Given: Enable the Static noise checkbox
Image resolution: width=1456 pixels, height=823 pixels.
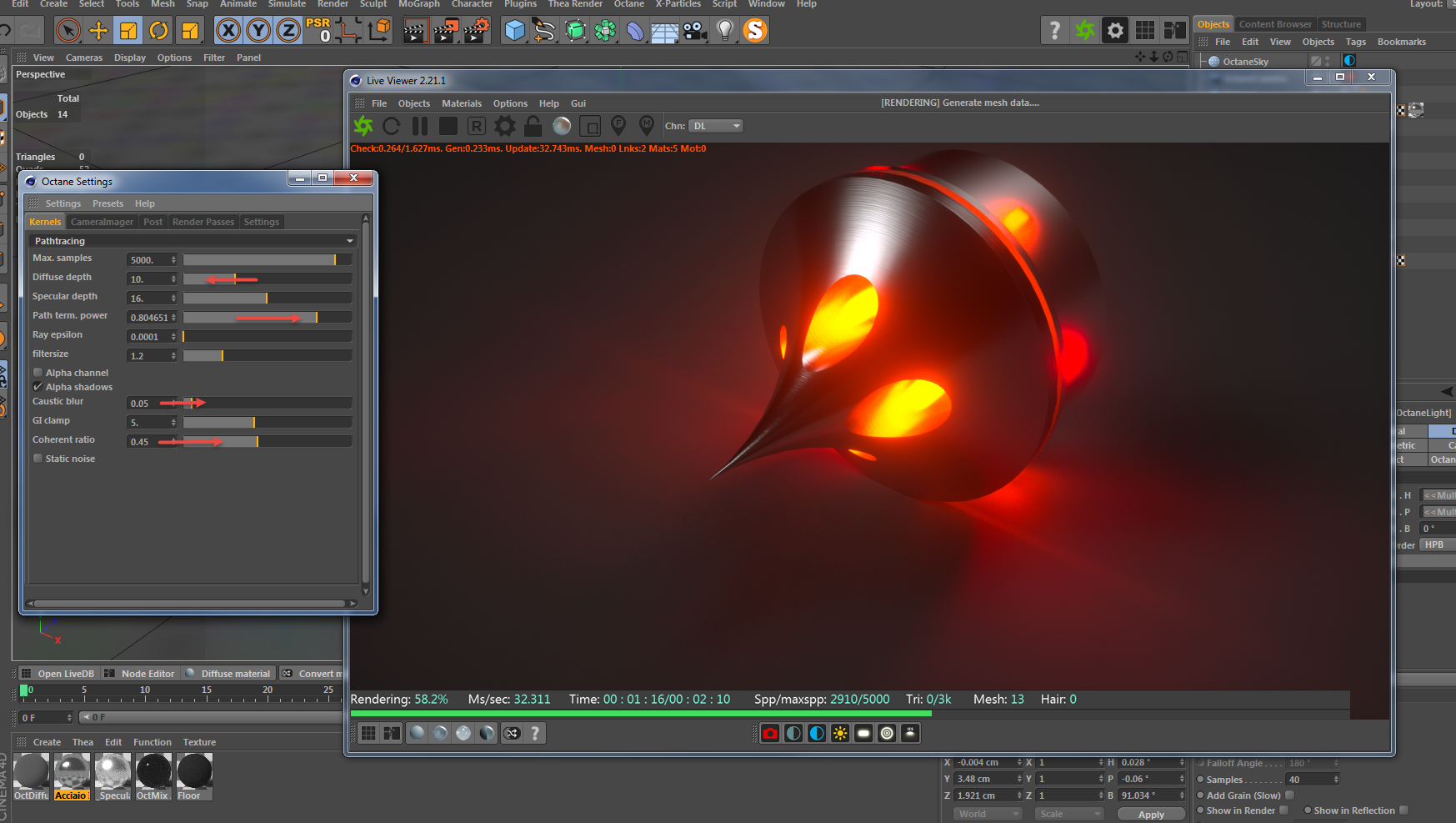Looking at the screenshot, I should pyautogui.click(x=38, y=459).
